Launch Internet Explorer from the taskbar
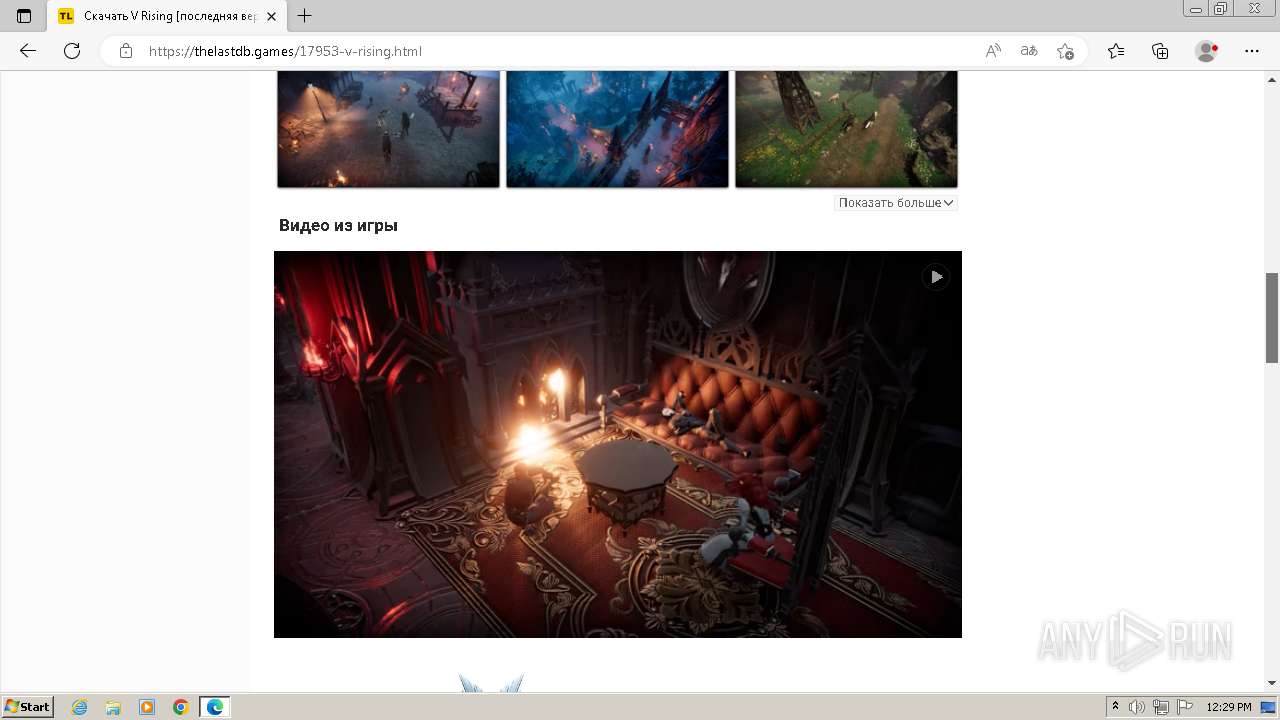Screen dimensions: 1280x720 (80, 707)
